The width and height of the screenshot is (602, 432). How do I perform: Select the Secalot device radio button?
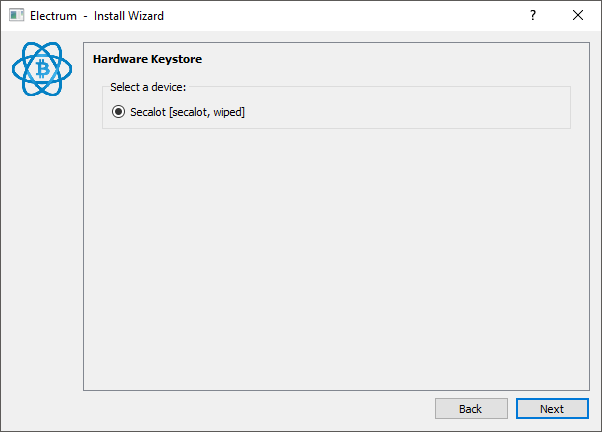(x=119, y=112)
